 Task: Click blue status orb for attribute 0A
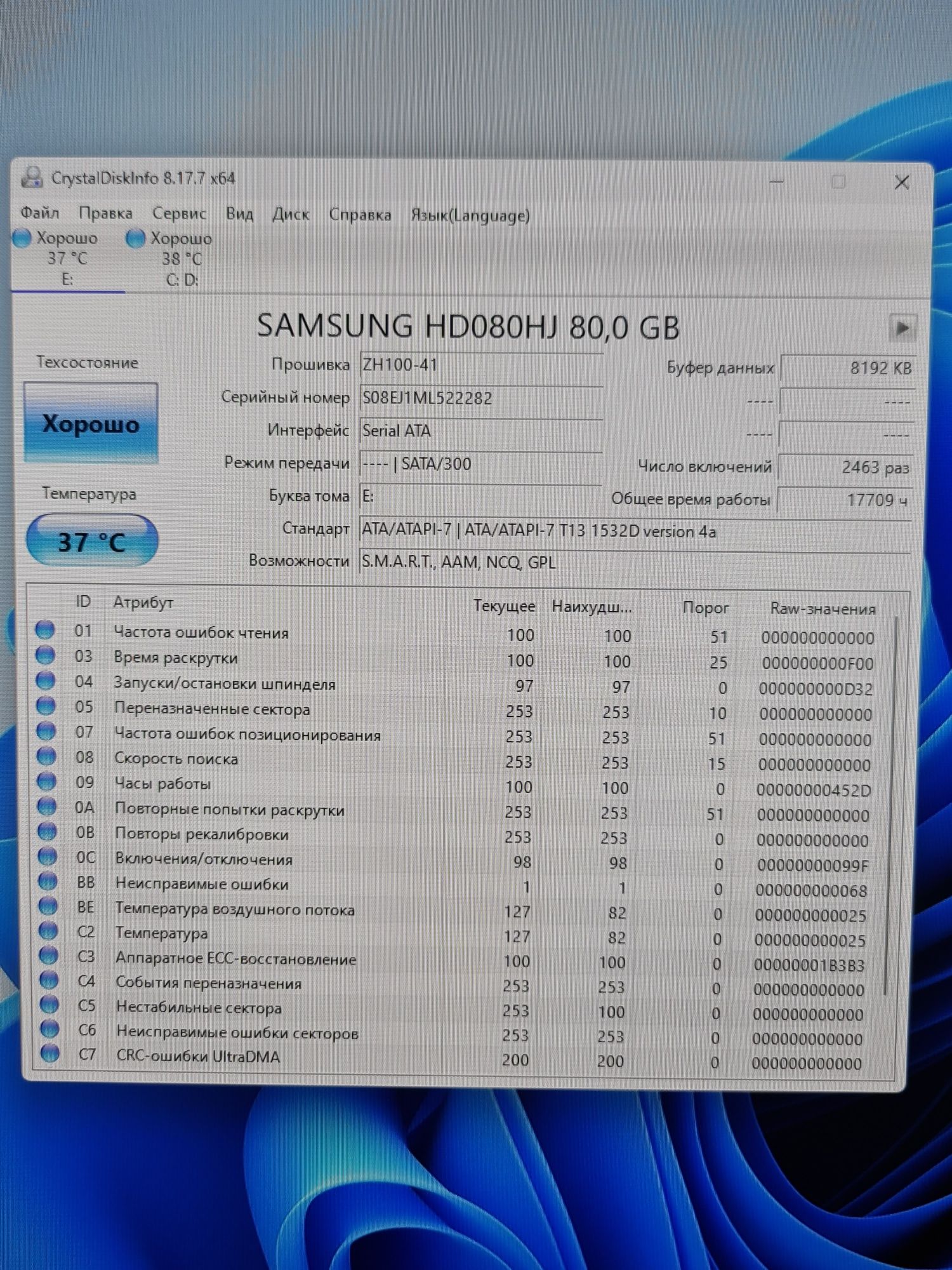click(x=47, y=806)
